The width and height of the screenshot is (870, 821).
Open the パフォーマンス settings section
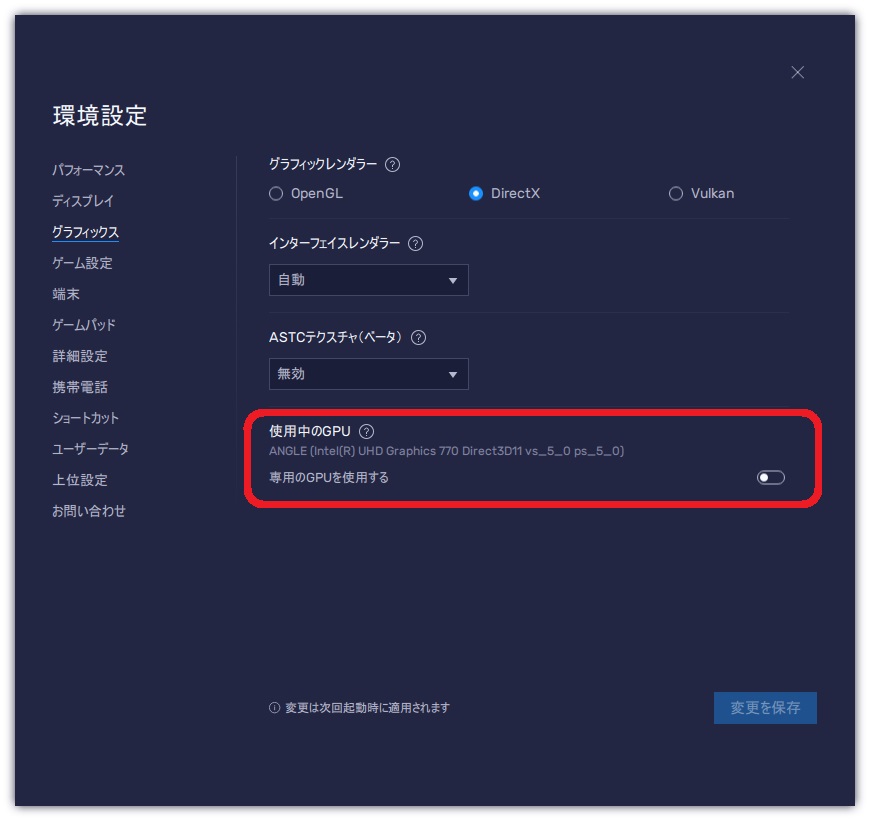pyautogui.click(x=89, y=170)
